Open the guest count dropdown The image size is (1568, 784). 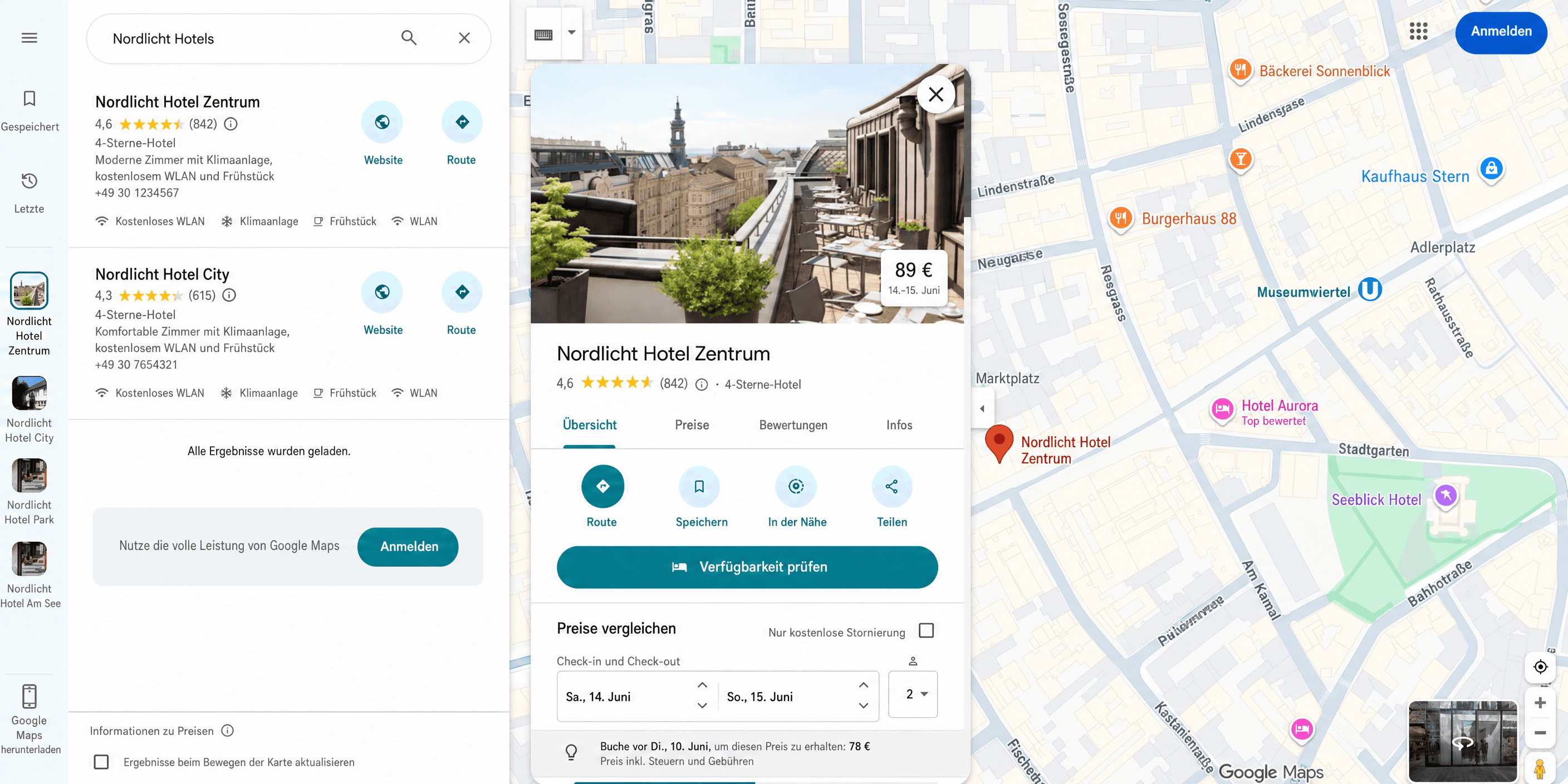(x=913, y=694)
